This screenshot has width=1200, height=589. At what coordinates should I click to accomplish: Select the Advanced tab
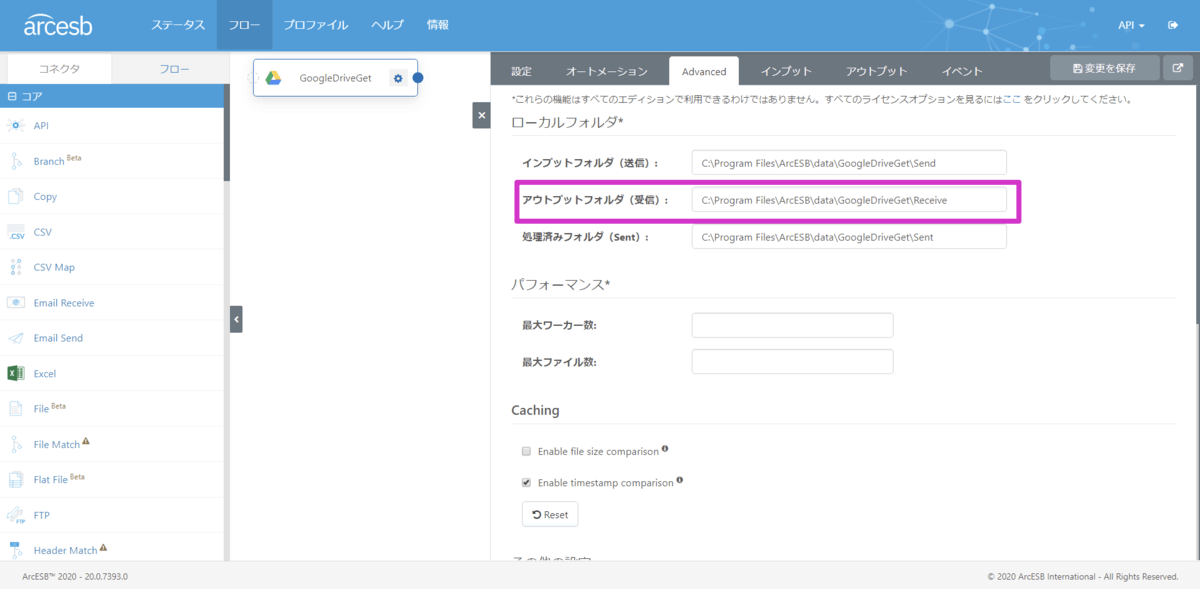pos(704,71)
